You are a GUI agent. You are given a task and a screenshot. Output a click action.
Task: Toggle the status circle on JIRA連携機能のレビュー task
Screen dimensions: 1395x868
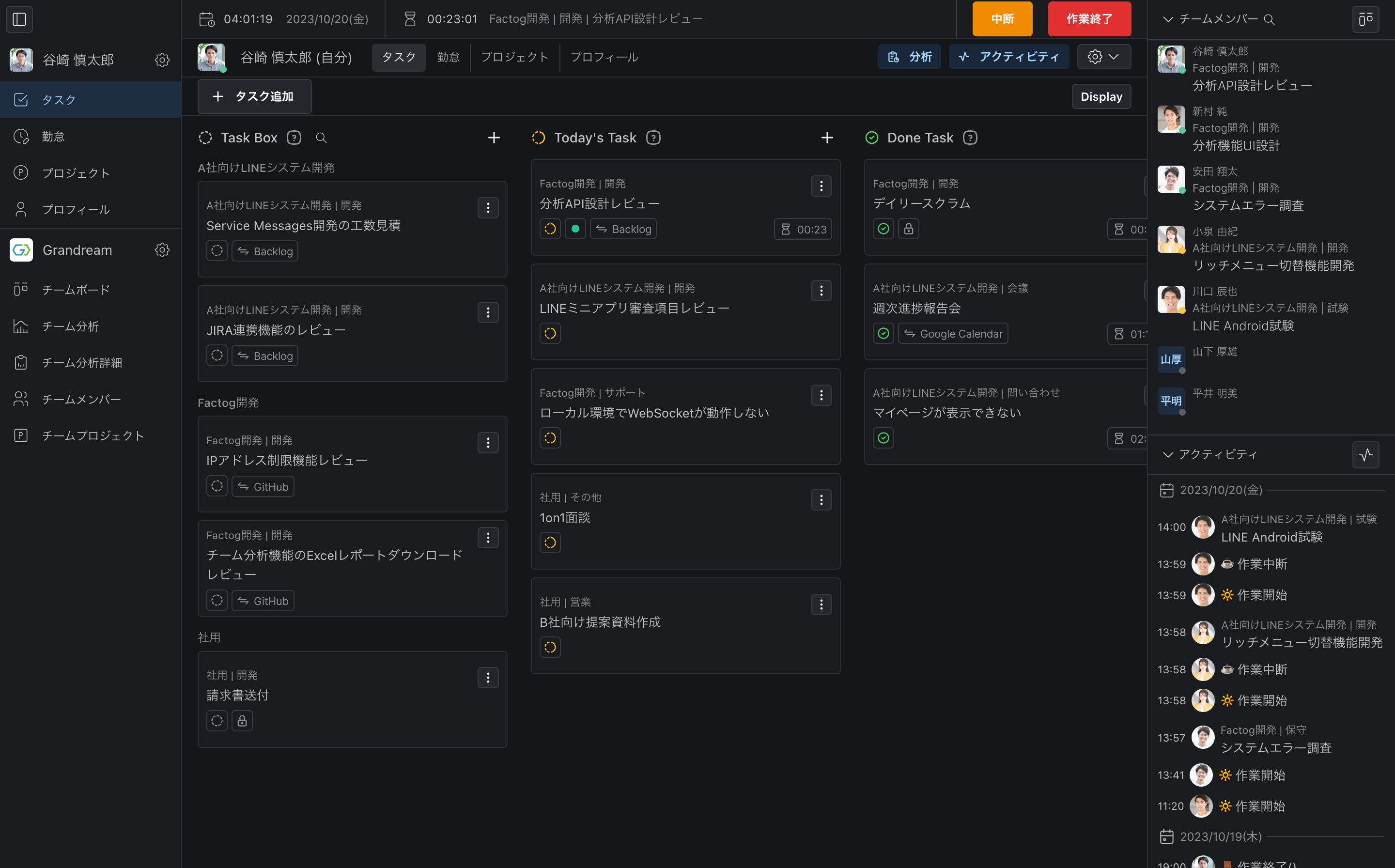[x=217, y=356]
